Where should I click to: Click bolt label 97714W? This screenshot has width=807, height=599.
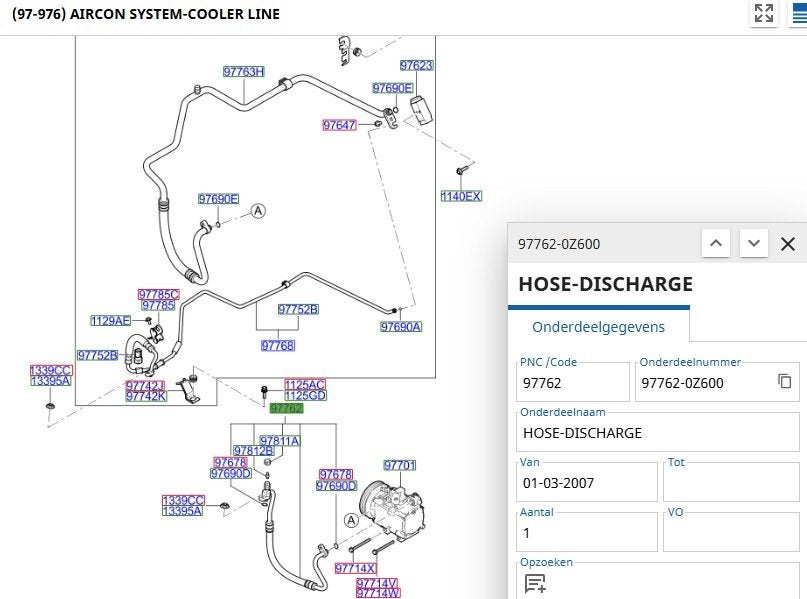pyautogui.click(x=378, y=593)
